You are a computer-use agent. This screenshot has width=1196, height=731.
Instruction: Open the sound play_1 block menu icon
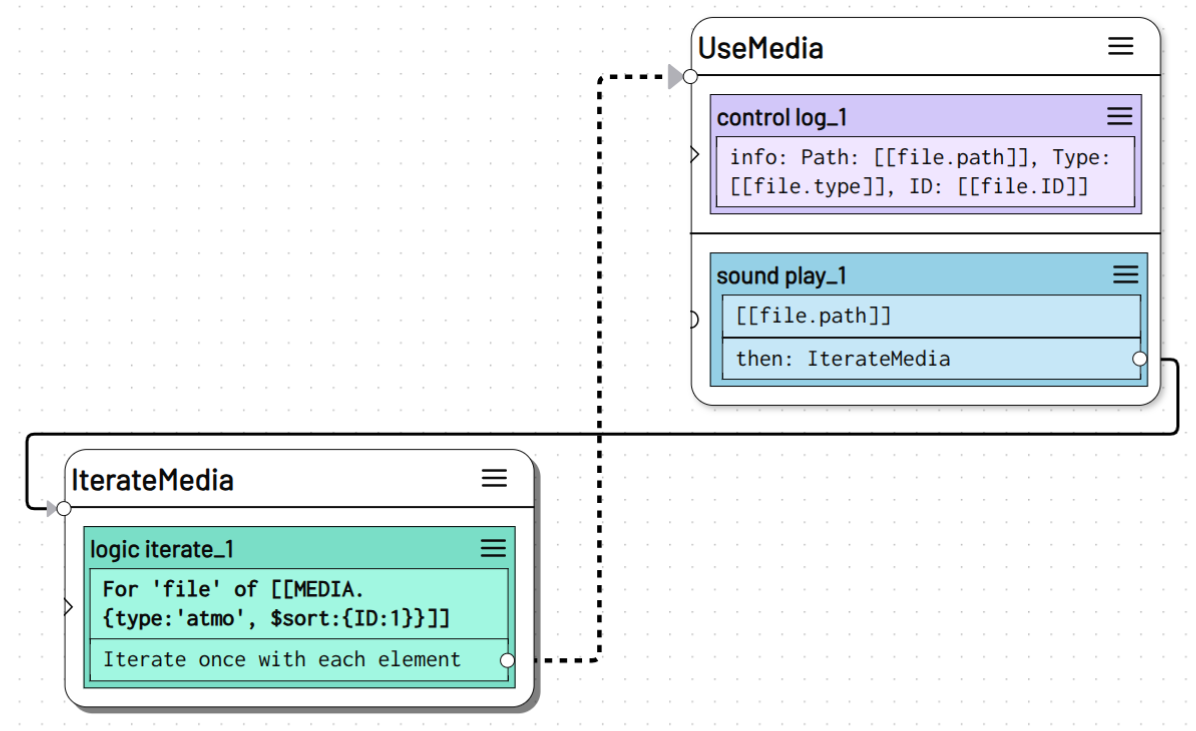tap(1125, 275)
